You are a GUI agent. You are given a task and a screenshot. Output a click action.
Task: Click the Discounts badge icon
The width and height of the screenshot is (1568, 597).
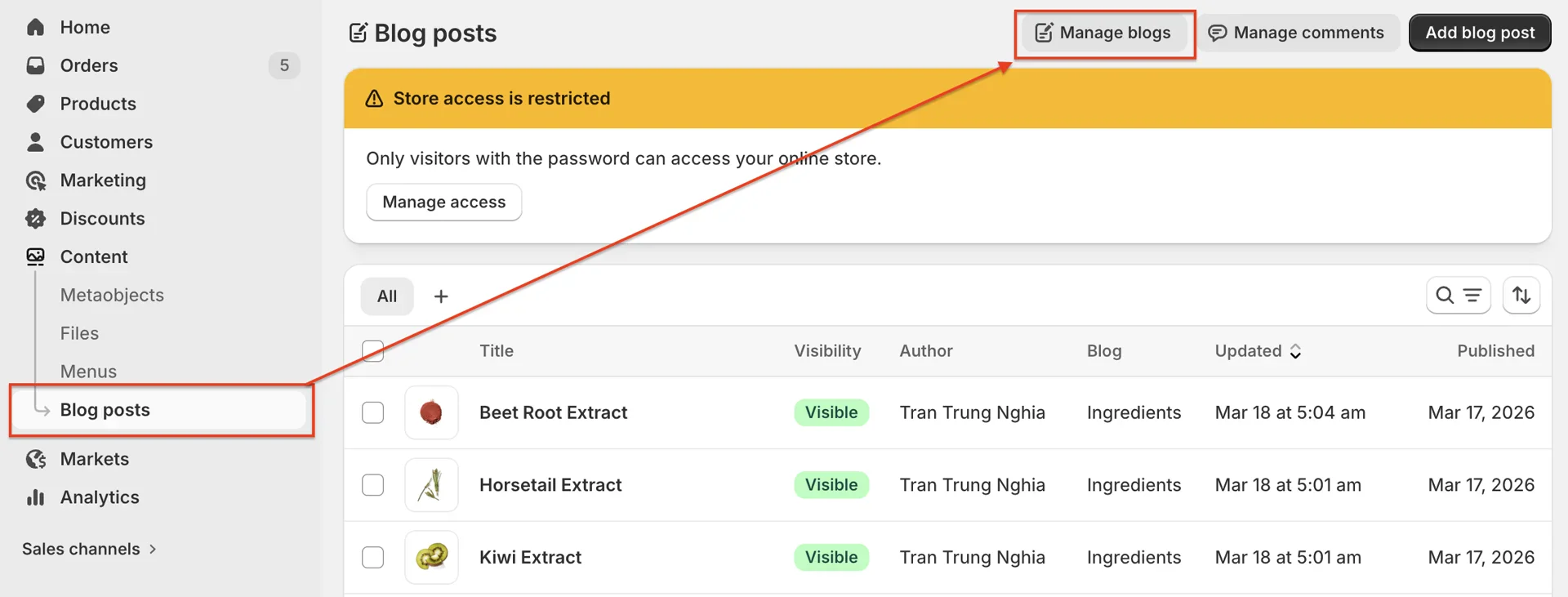[x=35, y=219]
